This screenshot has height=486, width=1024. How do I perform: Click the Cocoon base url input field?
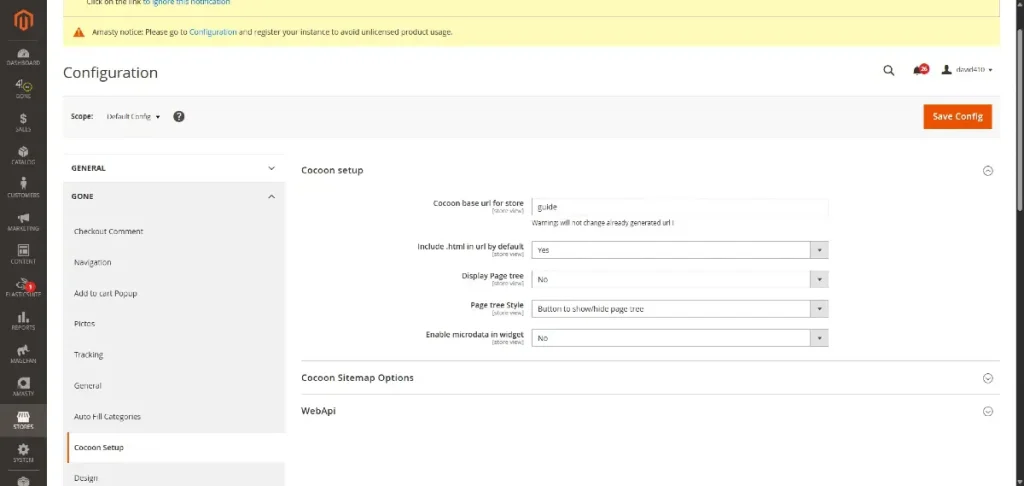(679, 207)
